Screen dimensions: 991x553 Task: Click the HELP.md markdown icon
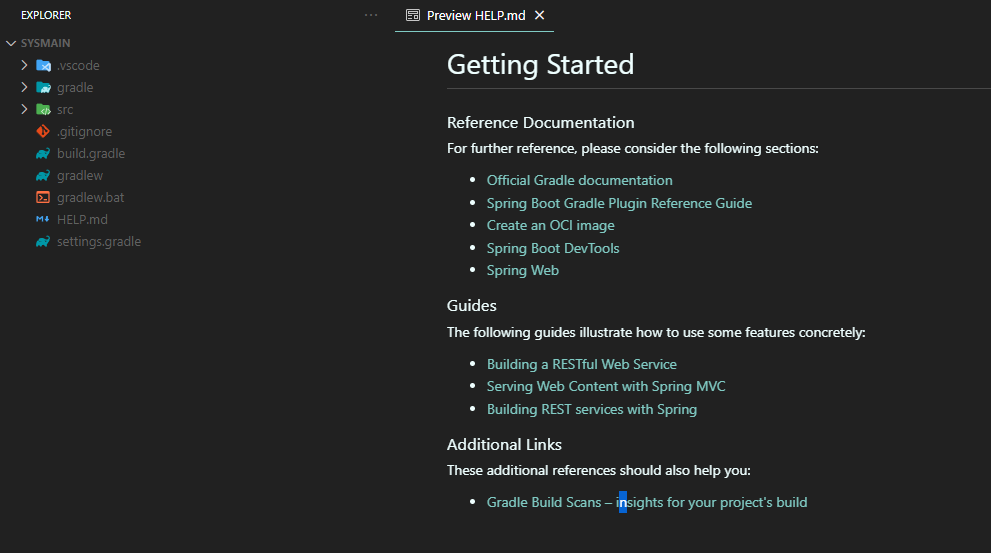[x=43, y=219]
